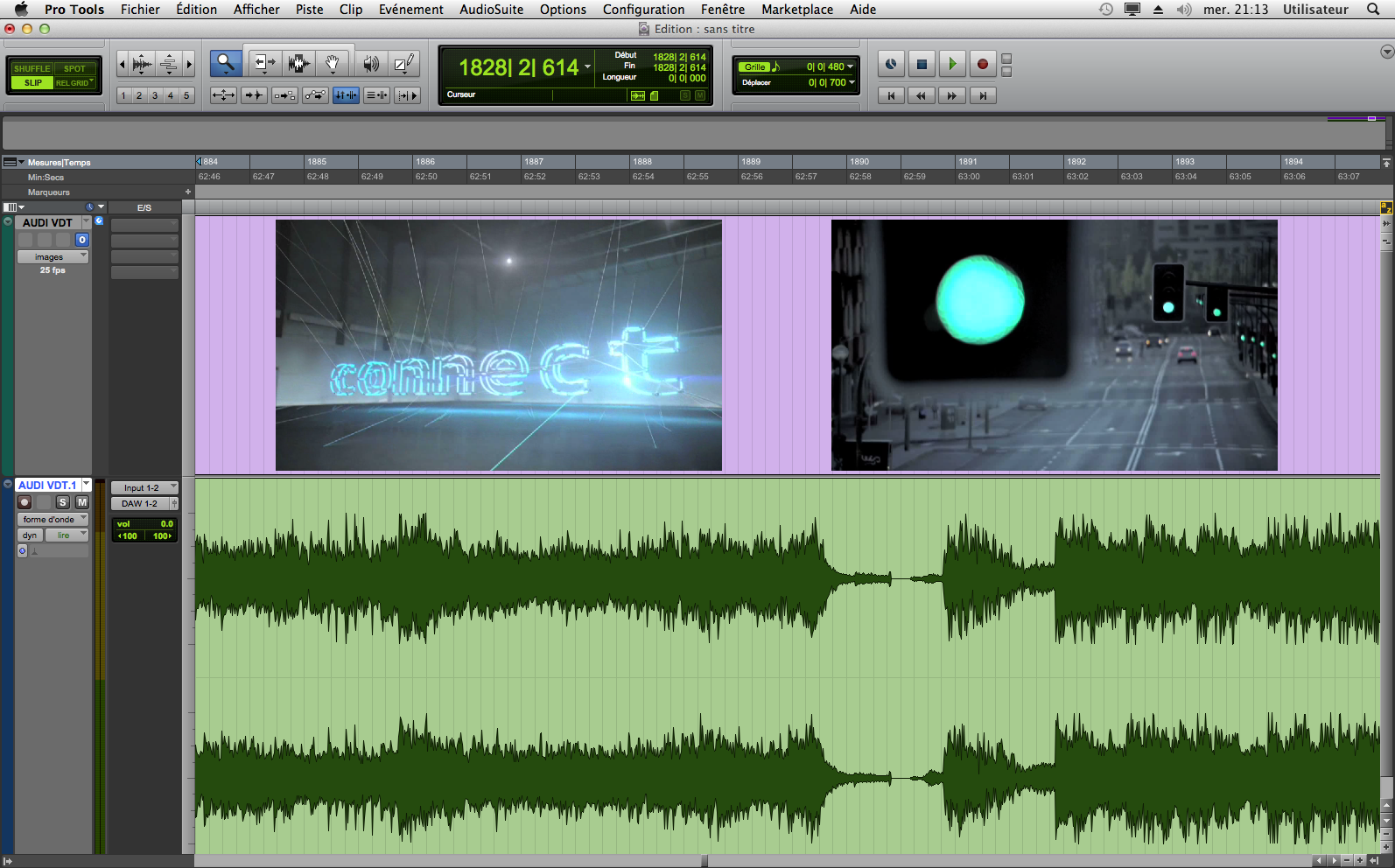Viewport: 1395px width, 868px height.
Task: Open lire automation mode selector
Action: [67, 535]
